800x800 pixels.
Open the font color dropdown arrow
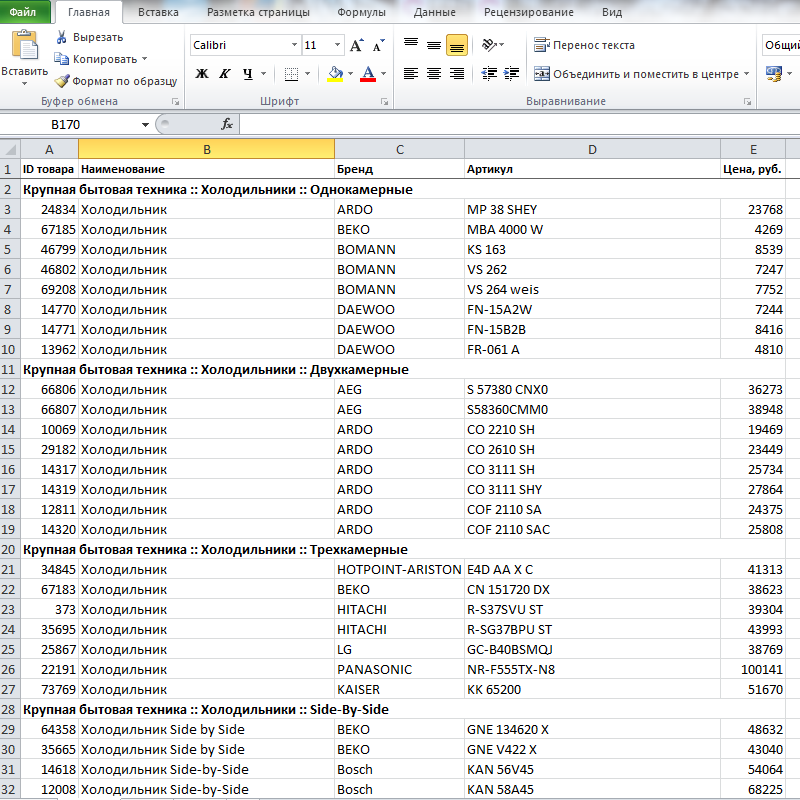point(383,74)
